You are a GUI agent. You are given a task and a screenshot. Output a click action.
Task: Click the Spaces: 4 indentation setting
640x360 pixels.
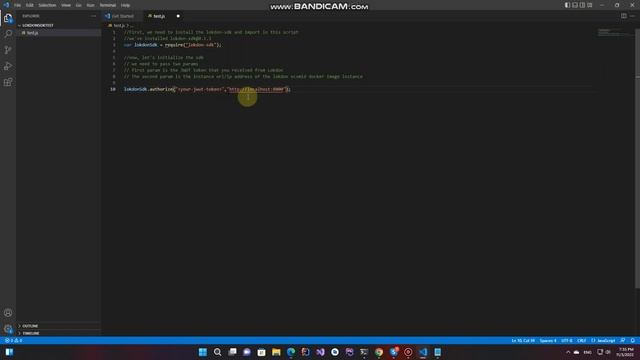click(x=548, y=340)
